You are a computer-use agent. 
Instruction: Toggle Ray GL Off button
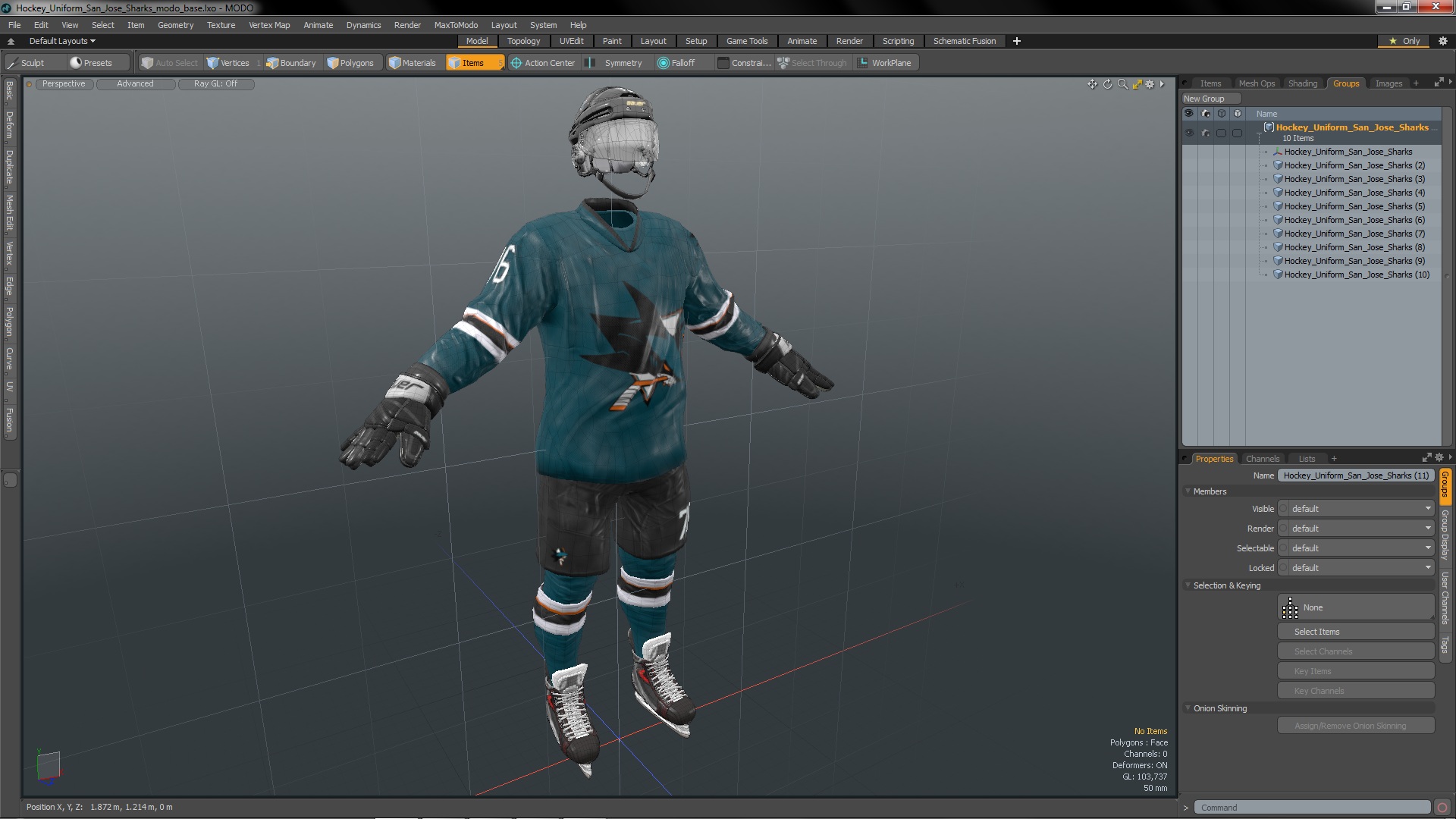coord(216,84)
